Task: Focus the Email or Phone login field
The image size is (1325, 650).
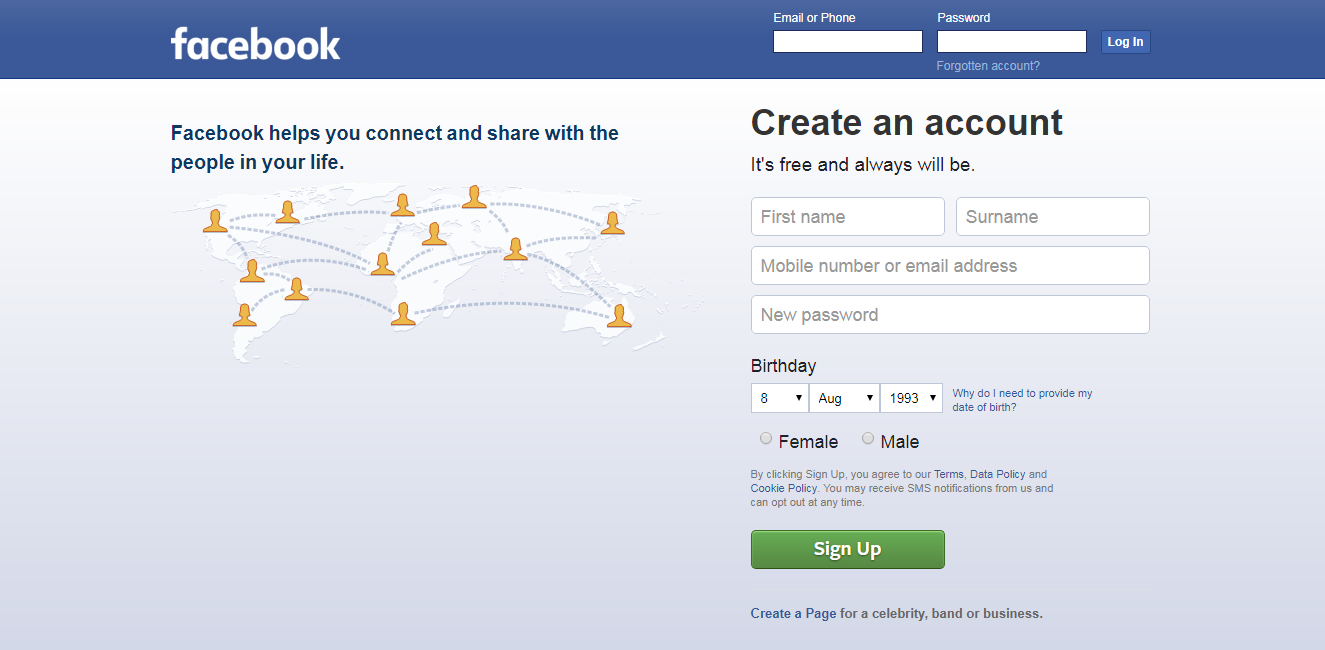Action: tap(848, 41)
